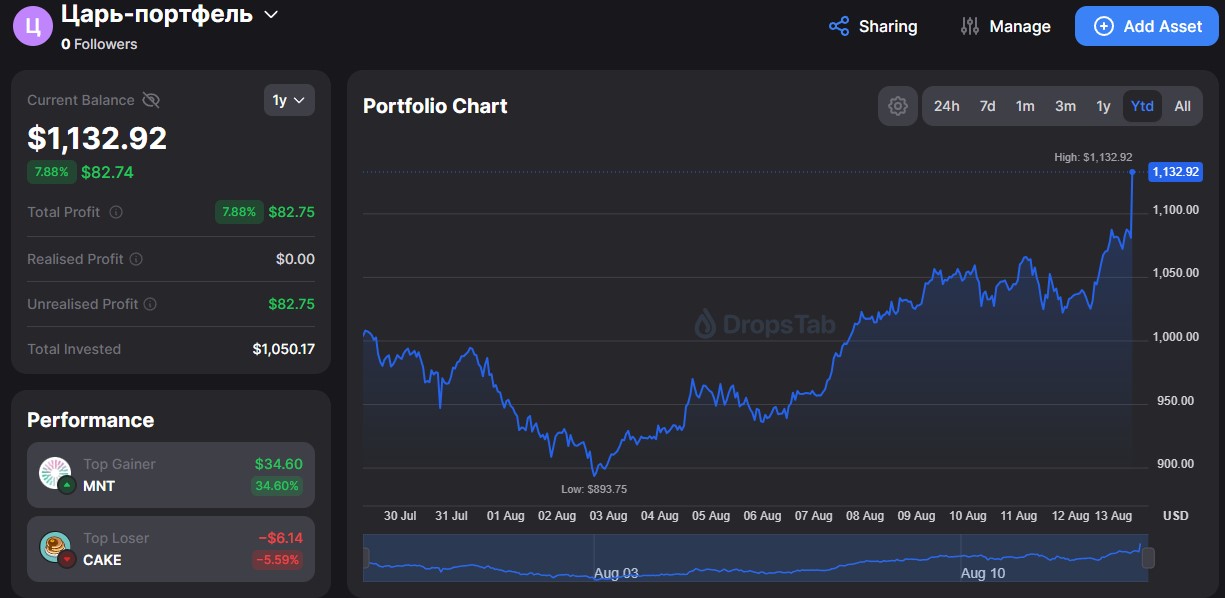Click the purple portfolio avatar icon

pos(32,26)
